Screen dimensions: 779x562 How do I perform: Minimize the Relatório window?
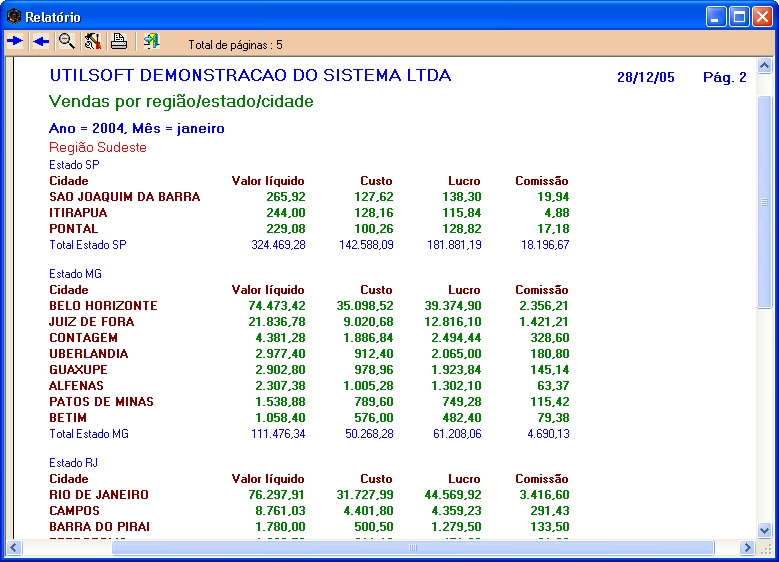pos(715,17)
